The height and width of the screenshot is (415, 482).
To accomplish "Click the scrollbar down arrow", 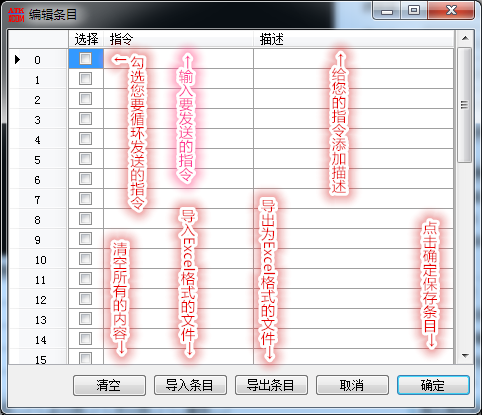I will pyautogui.click(x=465, y=356).
